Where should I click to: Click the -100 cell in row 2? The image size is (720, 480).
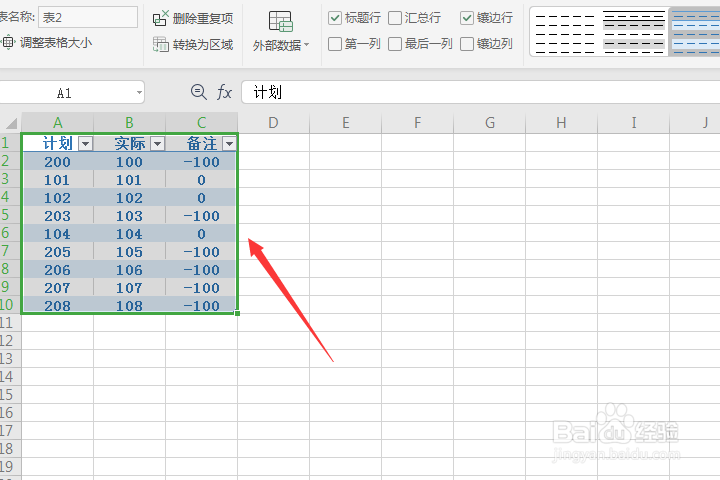point(202,162)
